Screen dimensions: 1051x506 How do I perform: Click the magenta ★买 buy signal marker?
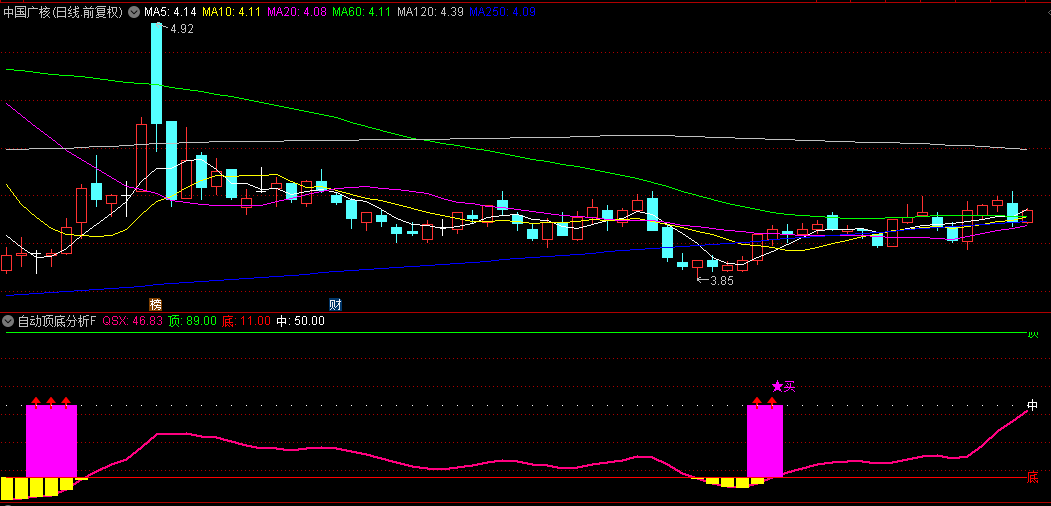[x=783, y=386]
